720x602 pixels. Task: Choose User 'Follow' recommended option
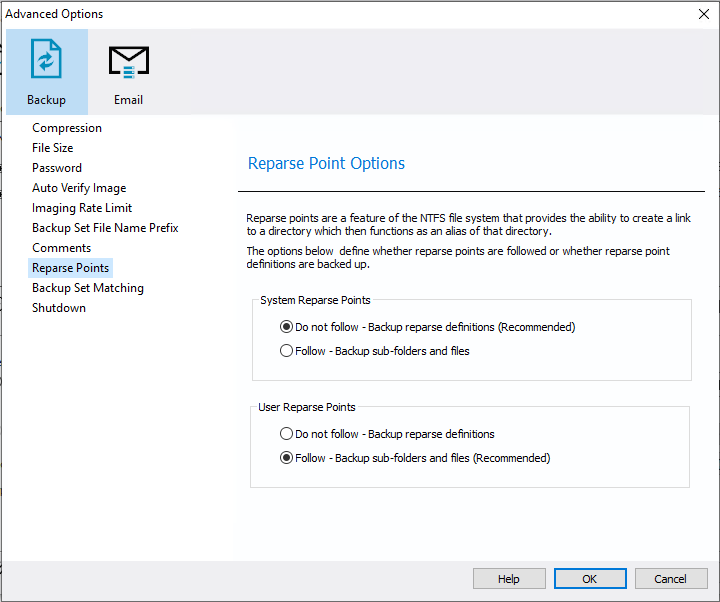coord(415,458)
